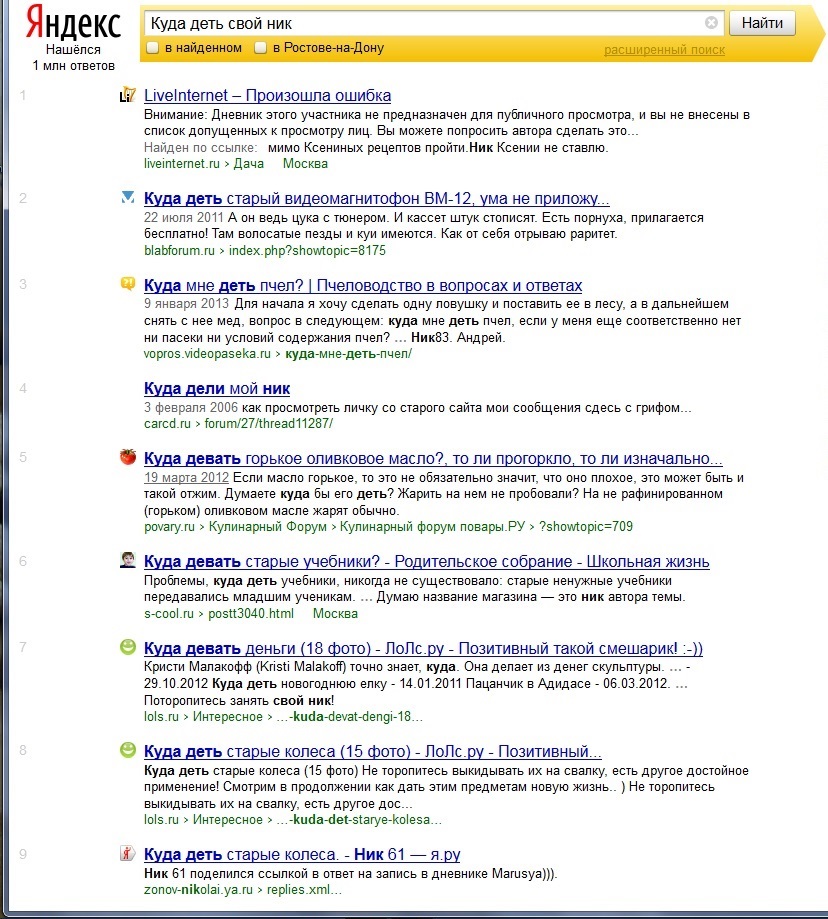Click '…-kuda-devat-dengi-18…' path link
Viewport: 828px width, 919px height.
[349, 716]
